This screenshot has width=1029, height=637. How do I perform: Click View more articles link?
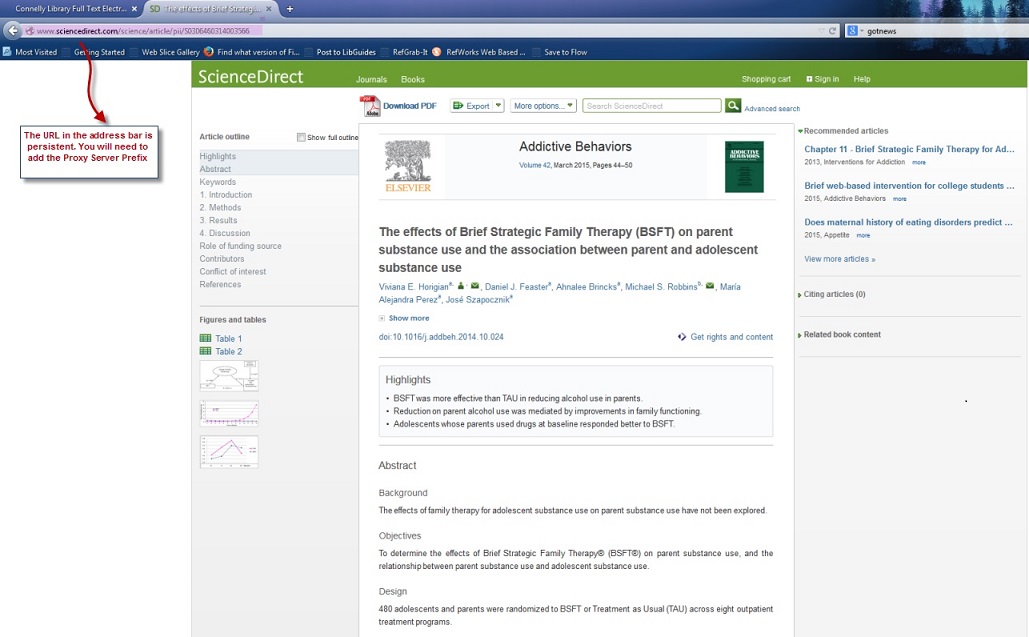(839, 259)
